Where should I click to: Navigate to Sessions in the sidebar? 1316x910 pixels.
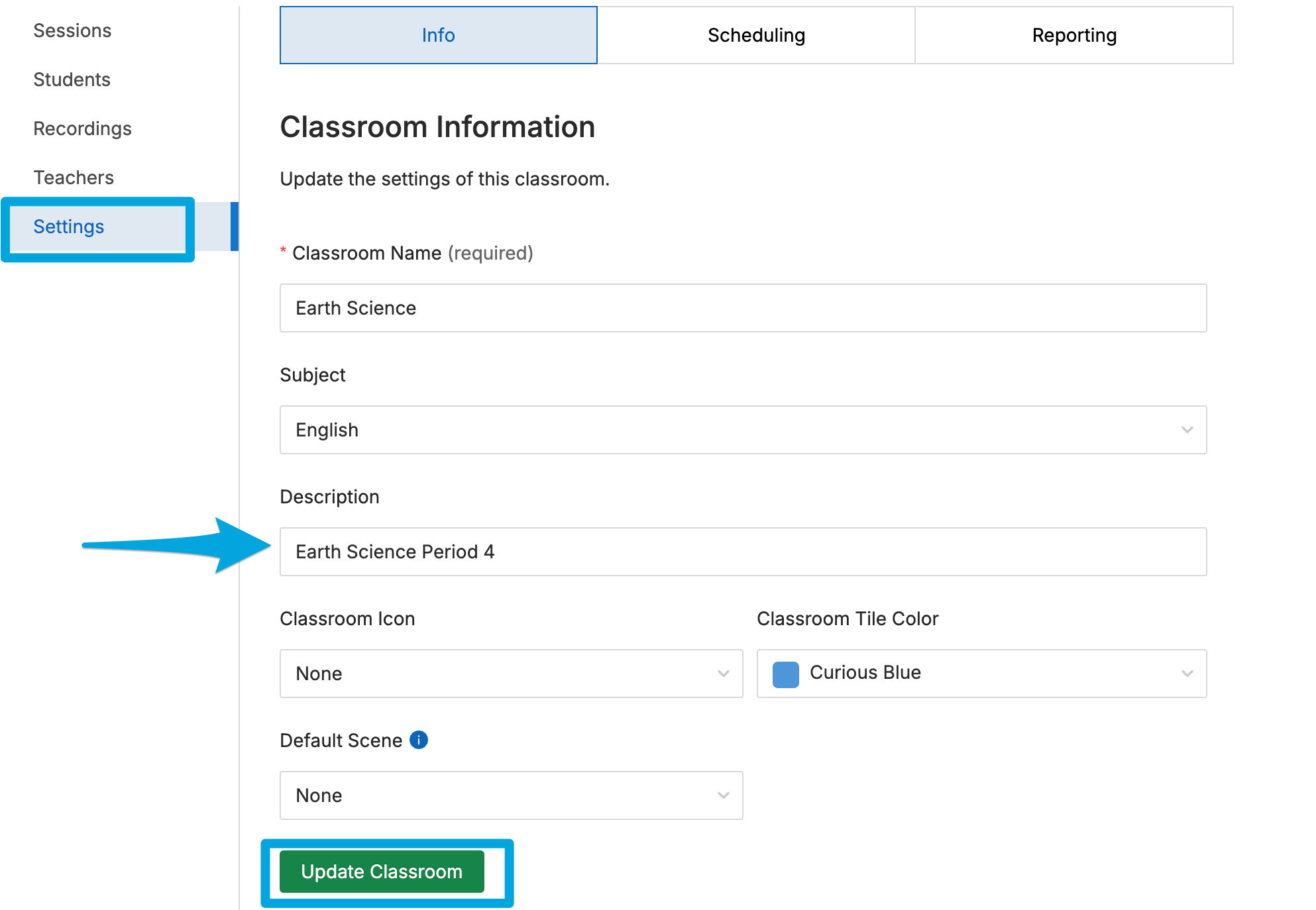(x=72, y=30)
